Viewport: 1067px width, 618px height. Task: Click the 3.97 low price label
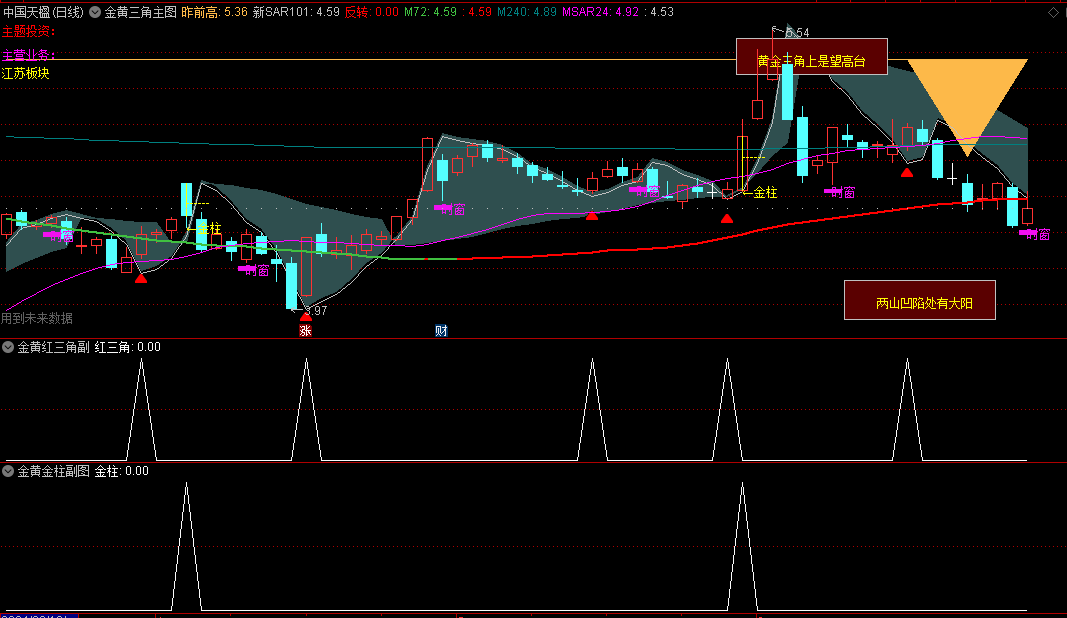tap(315, 310)
